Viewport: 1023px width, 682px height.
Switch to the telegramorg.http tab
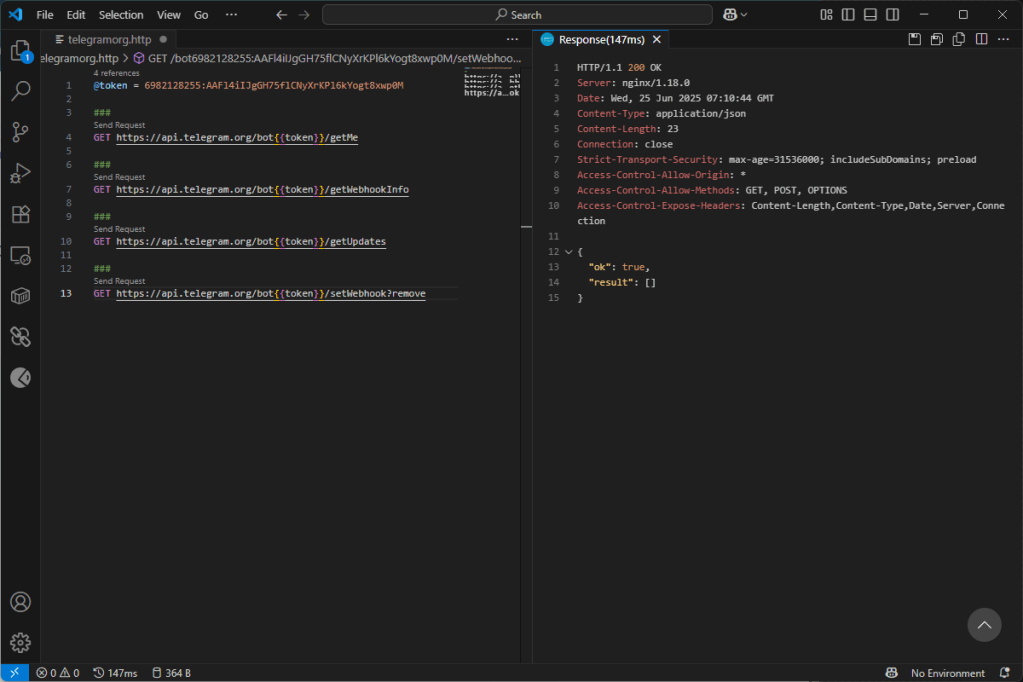[x=108, y=39]
